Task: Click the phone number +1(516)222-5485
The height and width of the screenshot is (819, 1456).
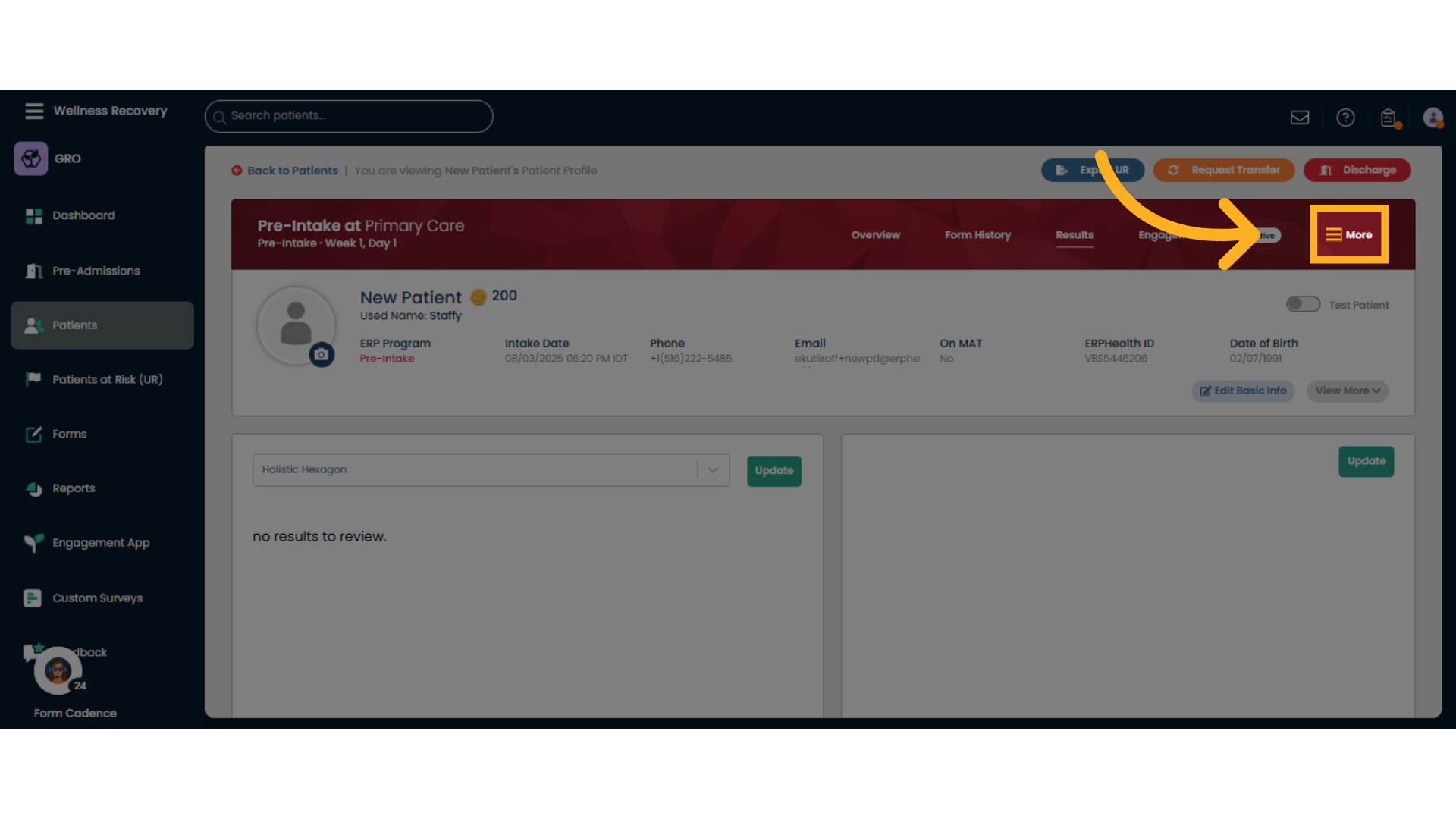Action: point(691,359)
